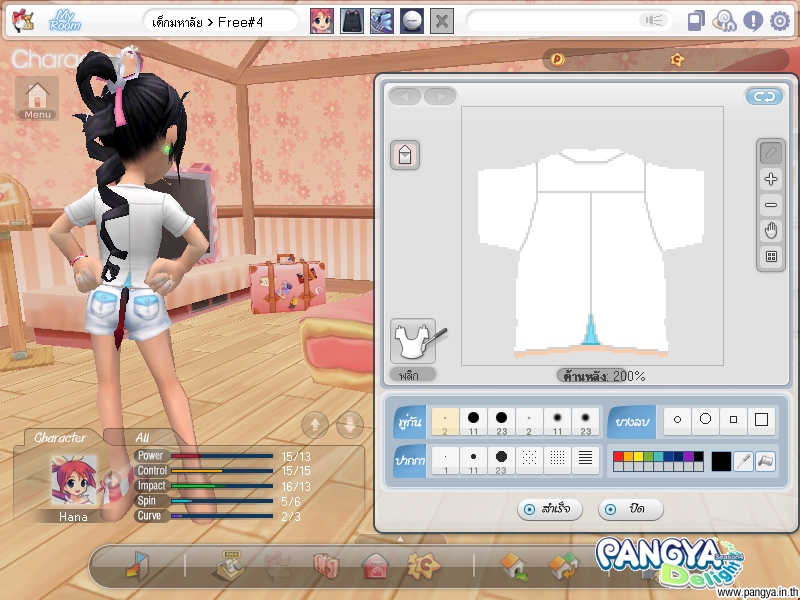Viewport: 800px width, 600px height.
Task: Pick the yellow palette color
Action: pos(638,456)
